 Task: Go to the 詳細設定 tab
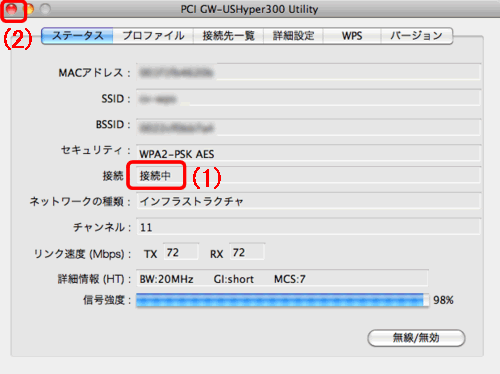(293, 36)
